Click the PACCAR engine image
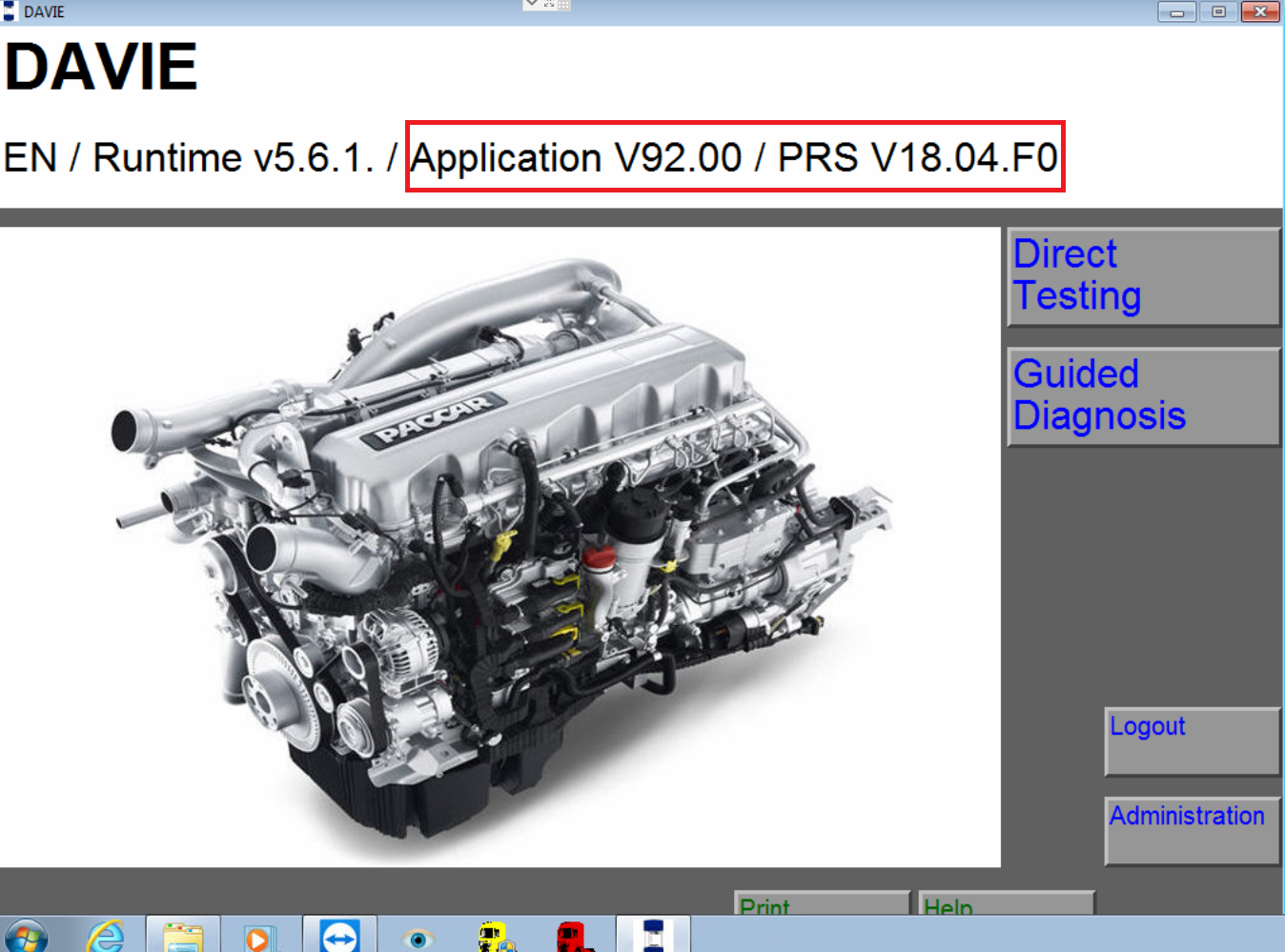This screenshot has height=952, width=1285. pyautogui.click(x=500, y=547)
